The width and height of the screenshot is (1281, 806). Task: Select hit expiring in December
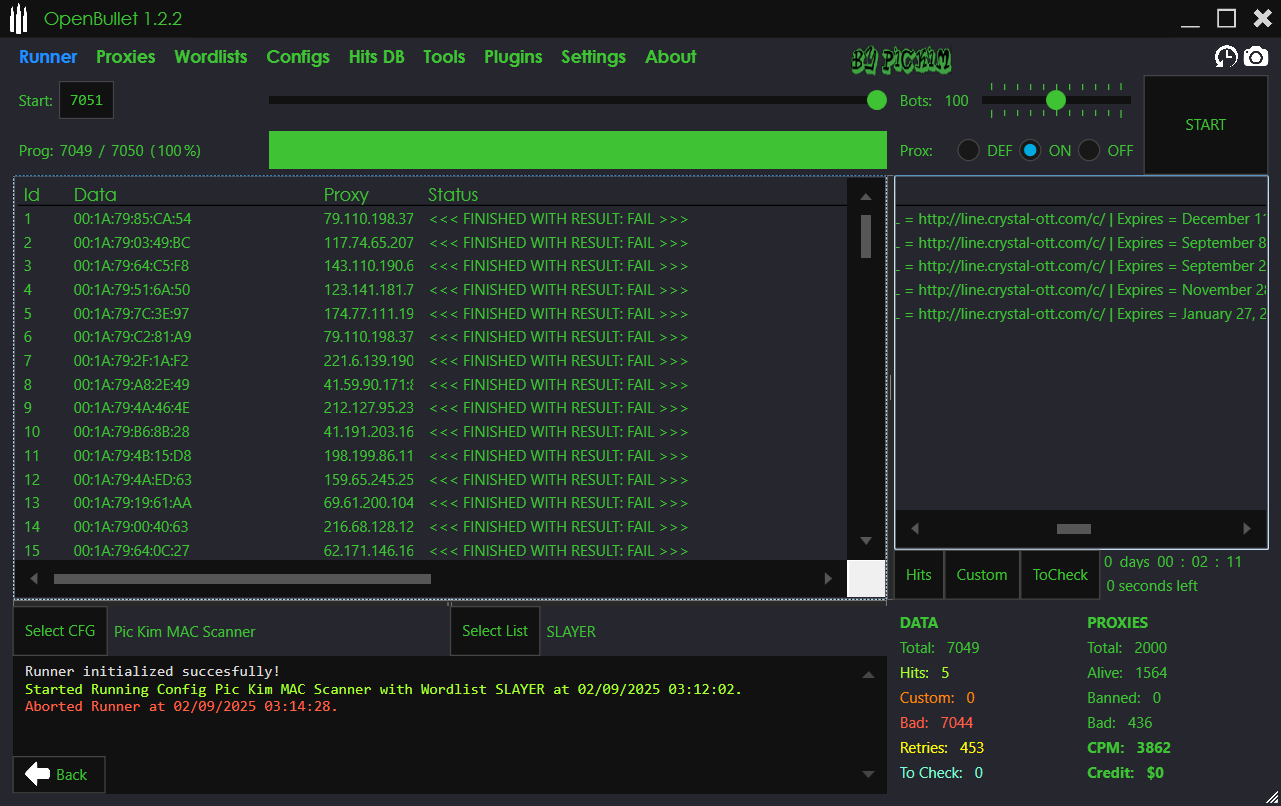click(x=1081, y=219)
